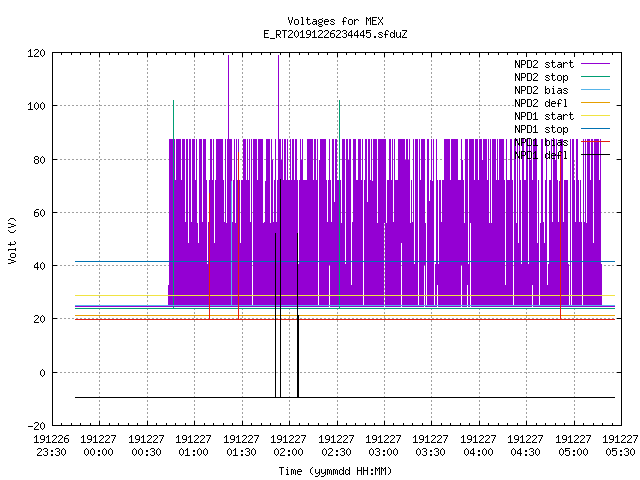Click the chart title 'Voltages for MEX'
The height and width of the screenshot is (480, 640).
point(335,21)
